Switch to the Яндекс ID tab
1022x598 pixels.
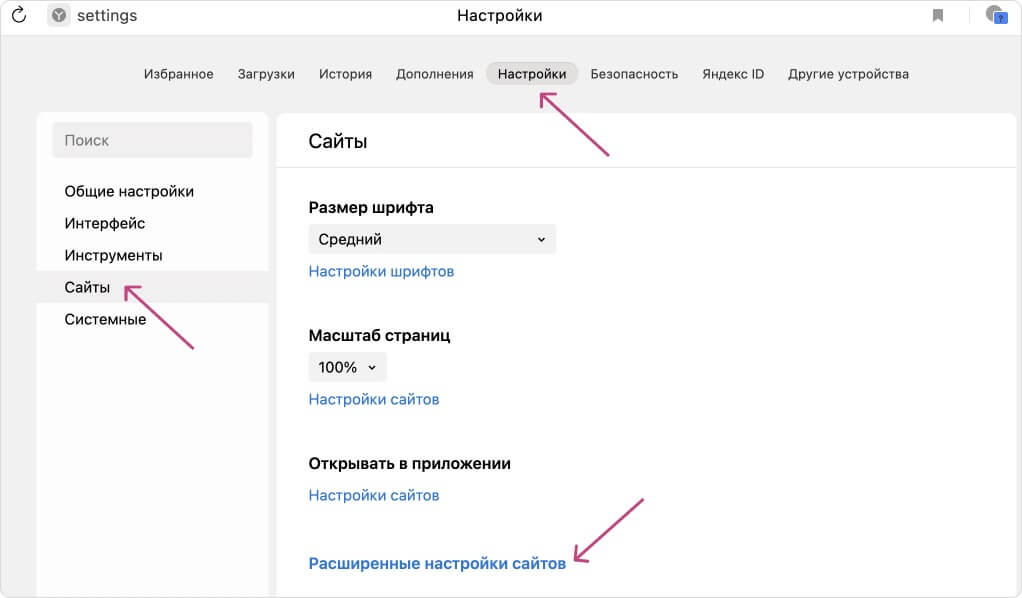click(733, 73)
